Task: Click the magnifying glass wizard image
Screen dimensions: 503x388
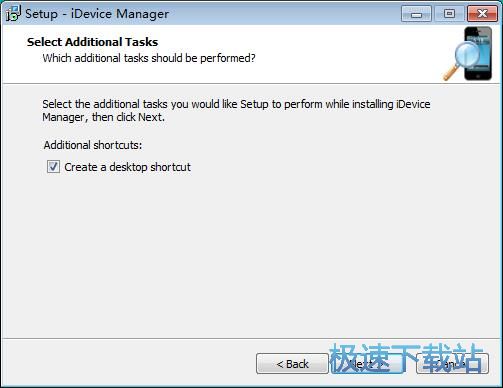Action: pyautogui.click(x=463, y=62)
